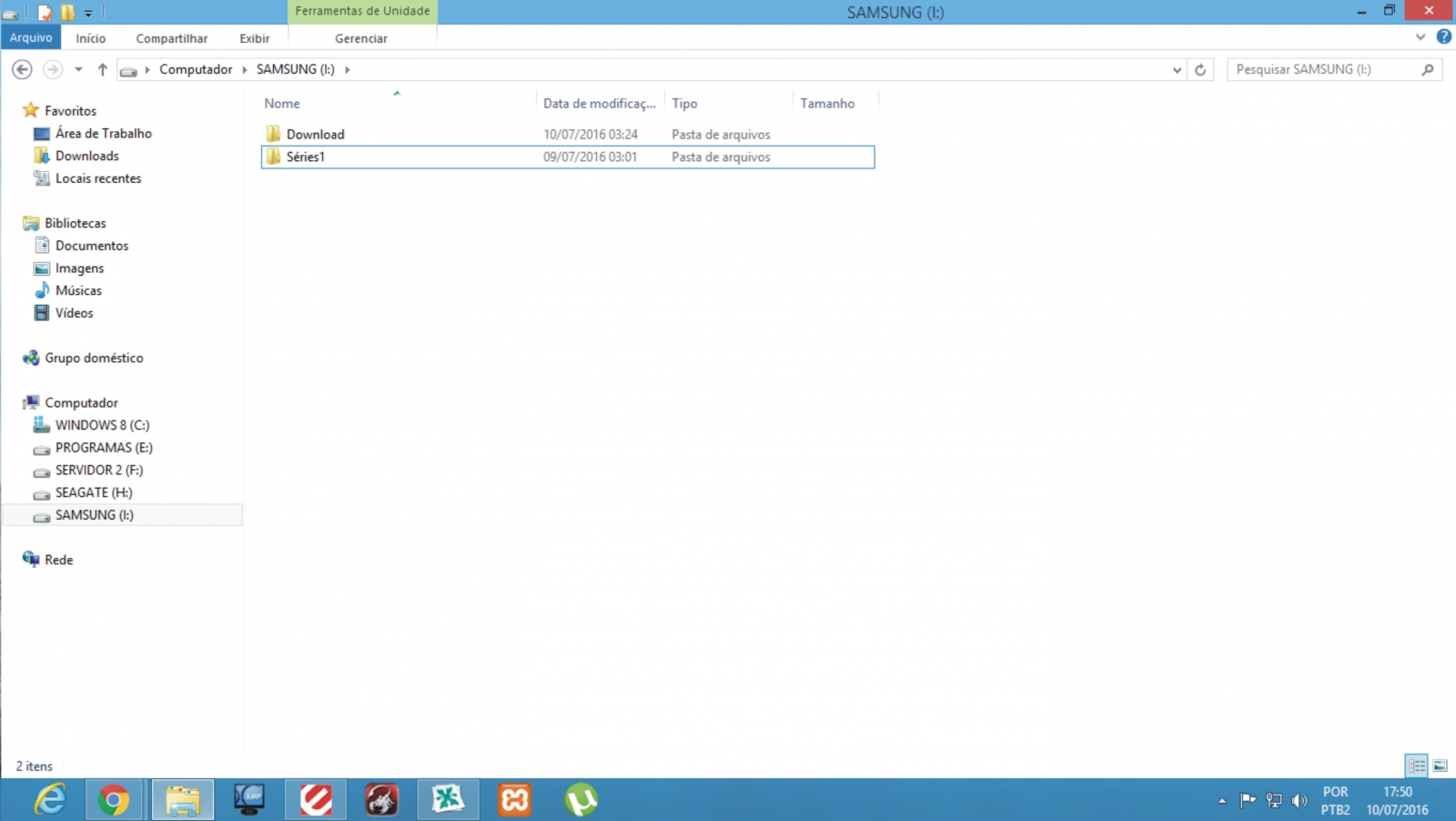The width and height of the screenshot is (1456, 821).
Task: Open the Arquivo menu
Action: (x=31, y=37)
